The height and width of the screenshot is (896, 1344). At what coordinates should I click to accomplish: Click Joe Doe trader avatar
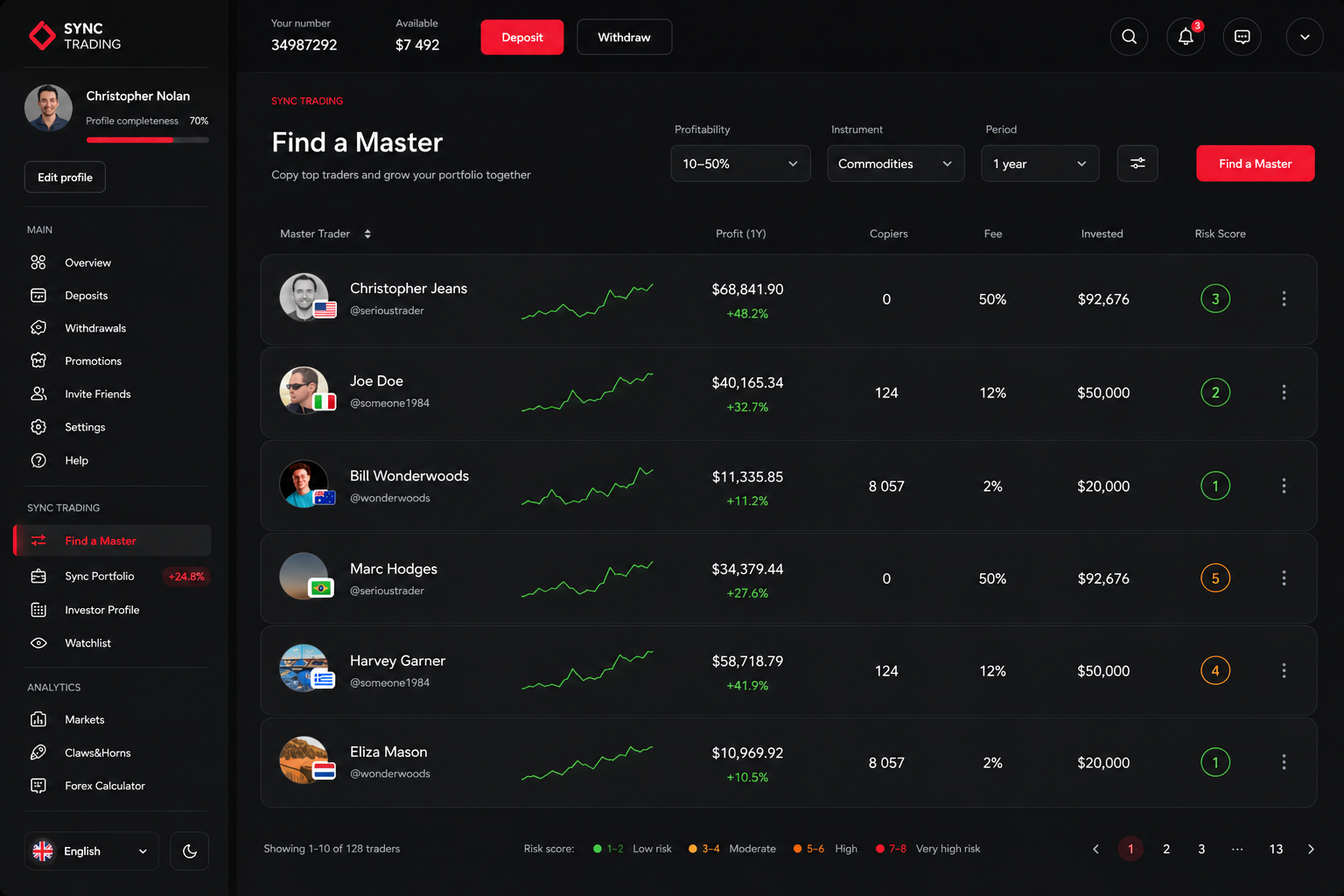pyautogui.click(x=304, y=390)
